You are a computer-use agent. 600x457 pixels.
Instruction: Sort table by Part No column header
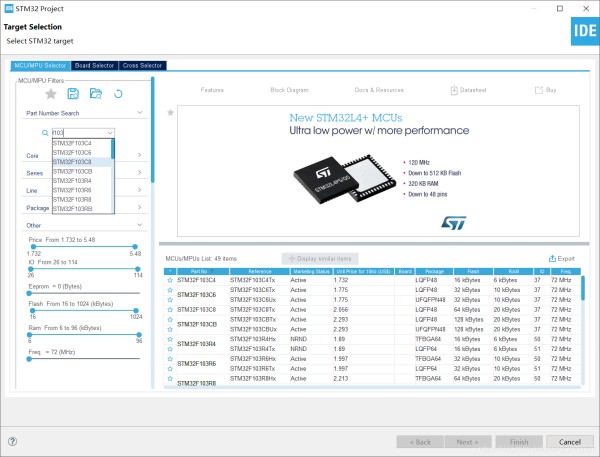tap(203, 271)
